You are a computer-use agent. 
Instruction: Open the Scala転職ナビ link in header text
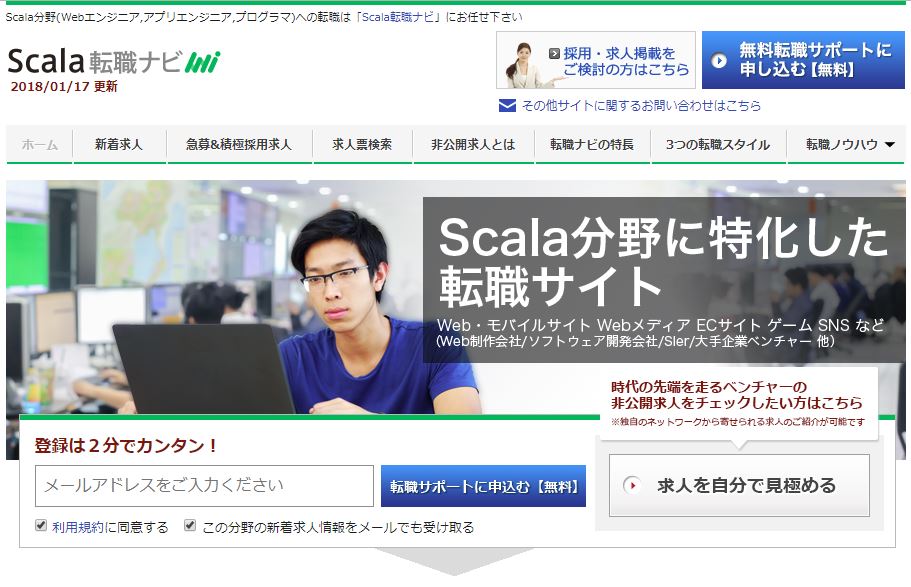click(397, 17)
